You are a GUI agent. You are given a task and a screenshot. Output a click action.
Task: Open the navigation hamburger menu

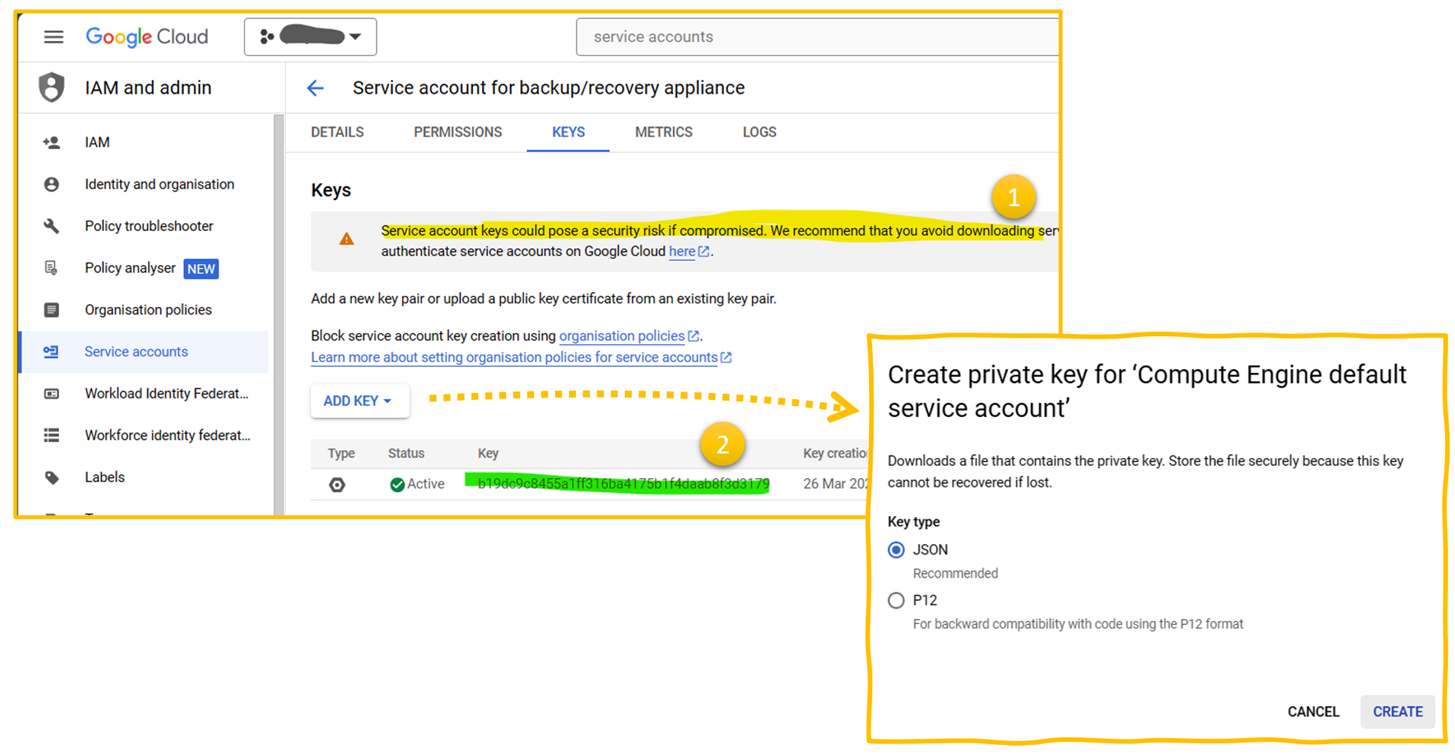[53, 36]
